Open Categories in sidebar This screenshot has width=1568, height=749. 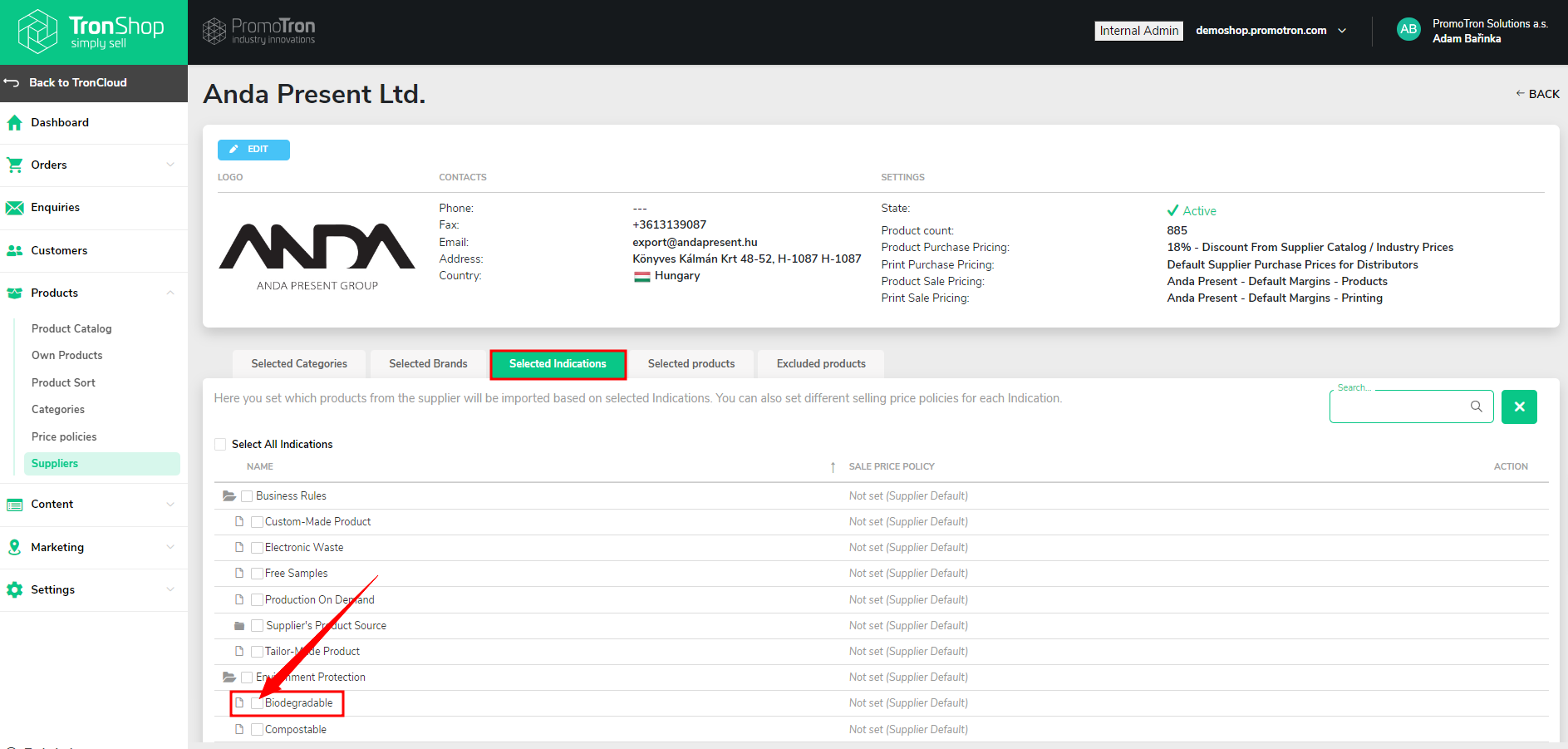click(58, 409)
